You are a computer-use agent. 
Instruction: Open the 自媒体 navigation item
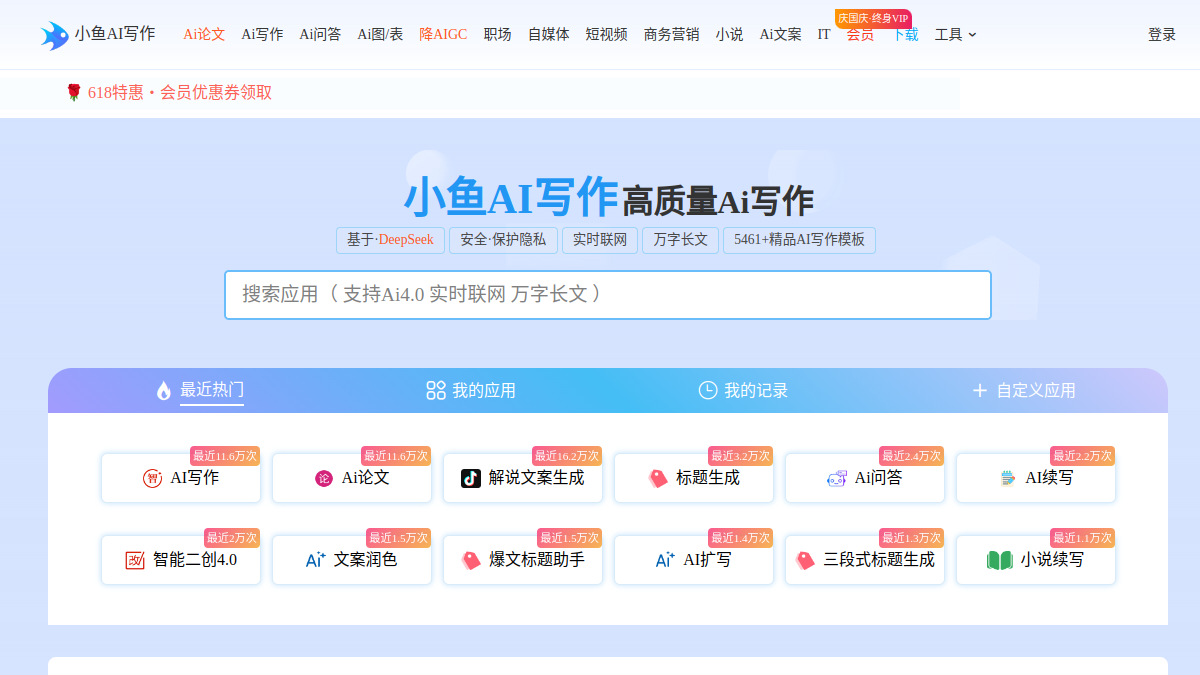click(x=549, y=34)
